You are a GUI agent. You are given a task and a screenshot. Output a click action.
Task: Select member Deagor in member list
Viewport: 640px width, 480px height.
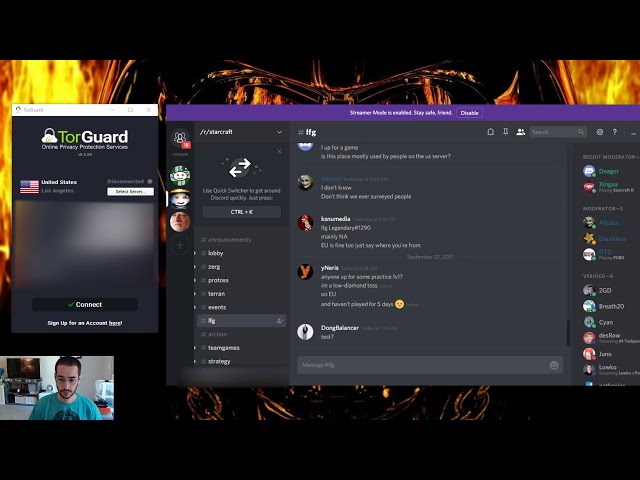[x=608, y=171]
